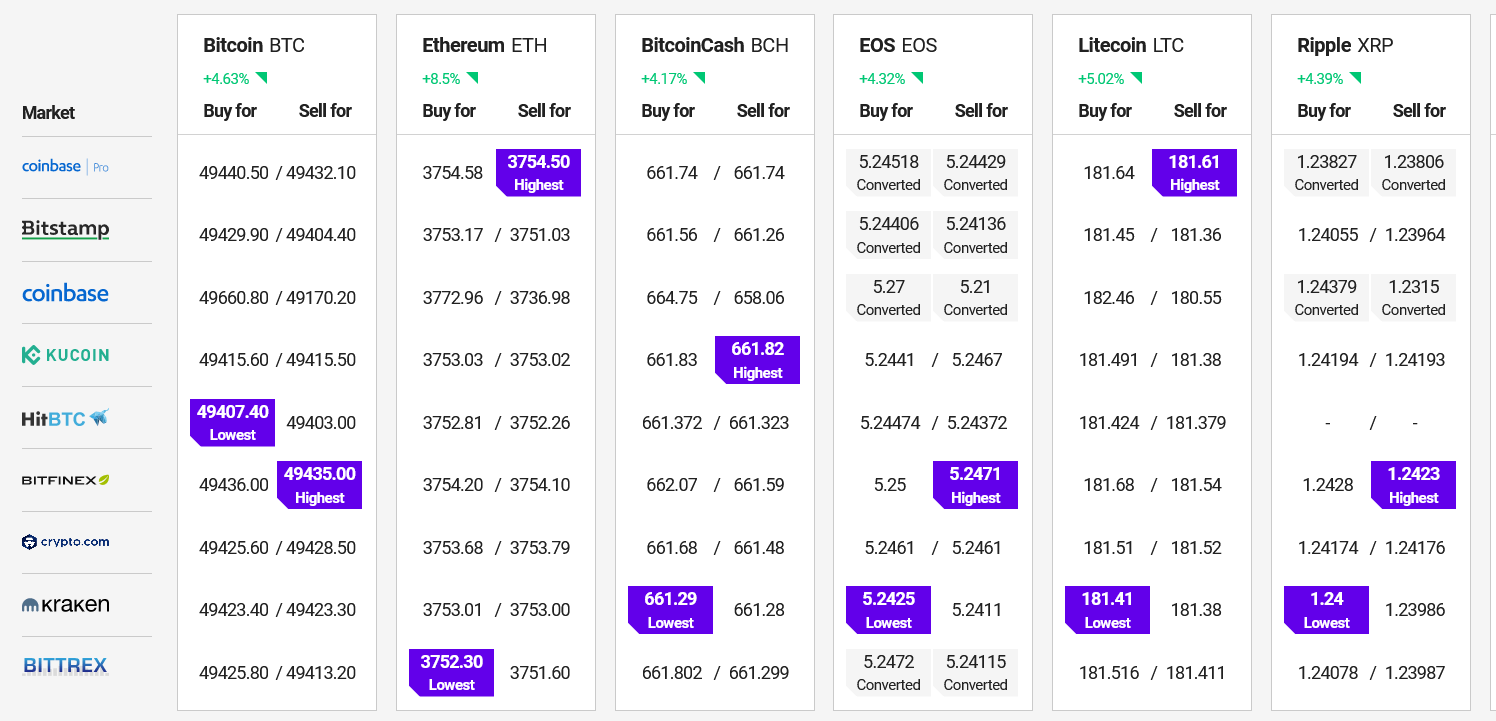Select the Lowest Ethereum buy price 3752.30
1496x721 pixels.
point(451,673)
